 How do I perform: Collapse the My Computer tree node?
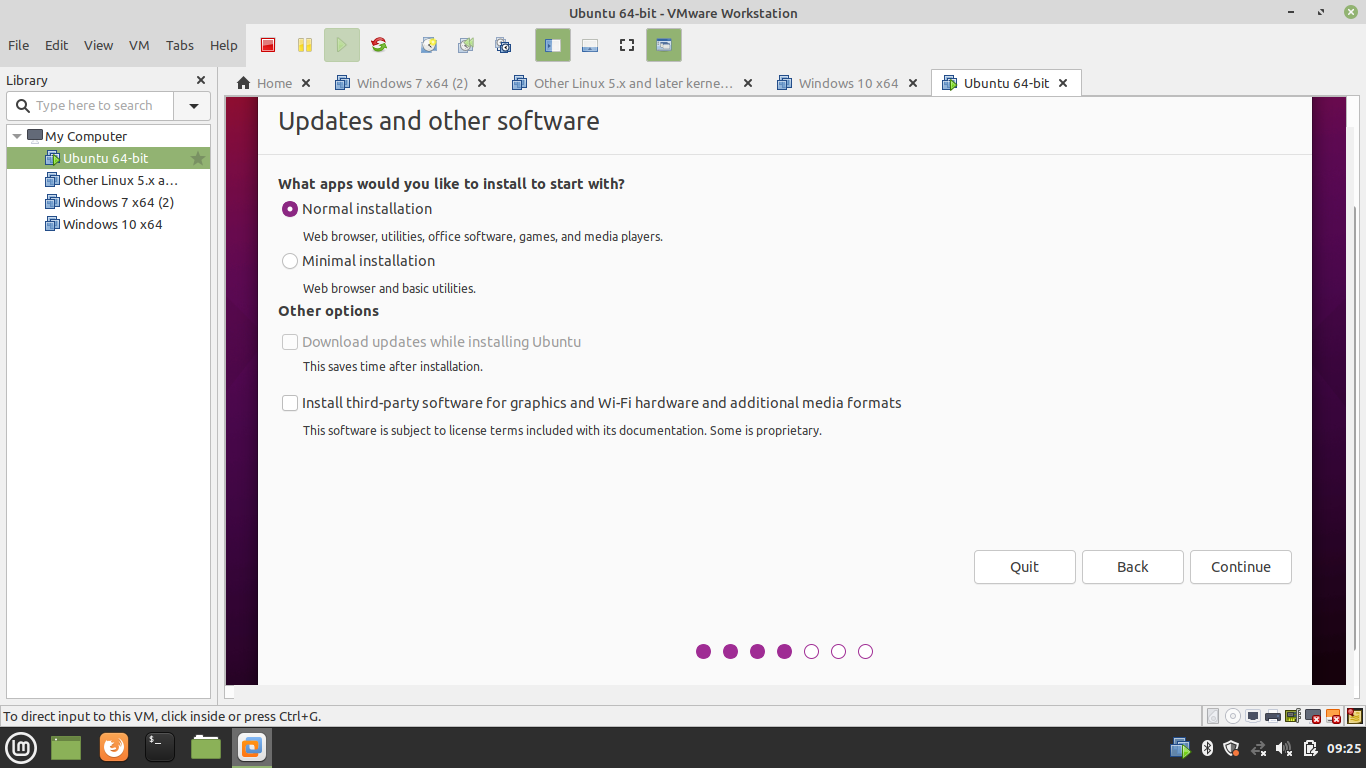17,136
